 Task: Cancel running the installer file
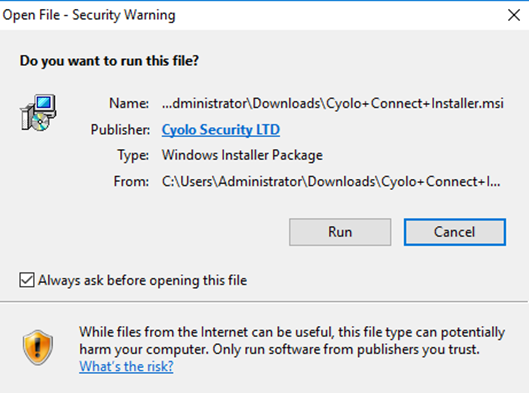pyautogui.click(x=455, y=232)
